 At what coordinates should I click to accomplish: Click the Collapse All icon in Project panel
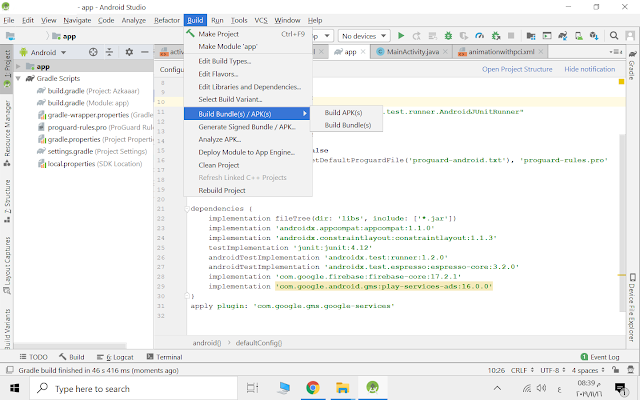pyautogui.click(x=109, y=52)
